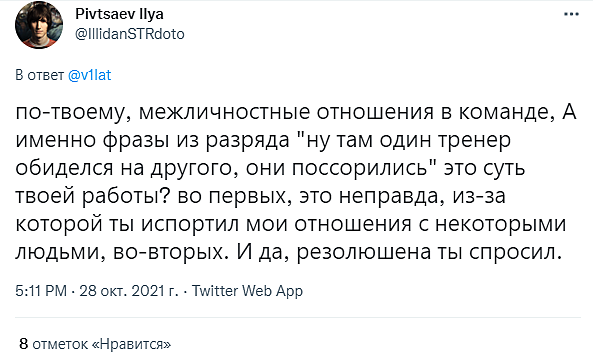The height and width of the screenshot is (364, 593).
Task: Open the Twitter Web App source link
Action: pyautogui.click(x=247, y=291)
